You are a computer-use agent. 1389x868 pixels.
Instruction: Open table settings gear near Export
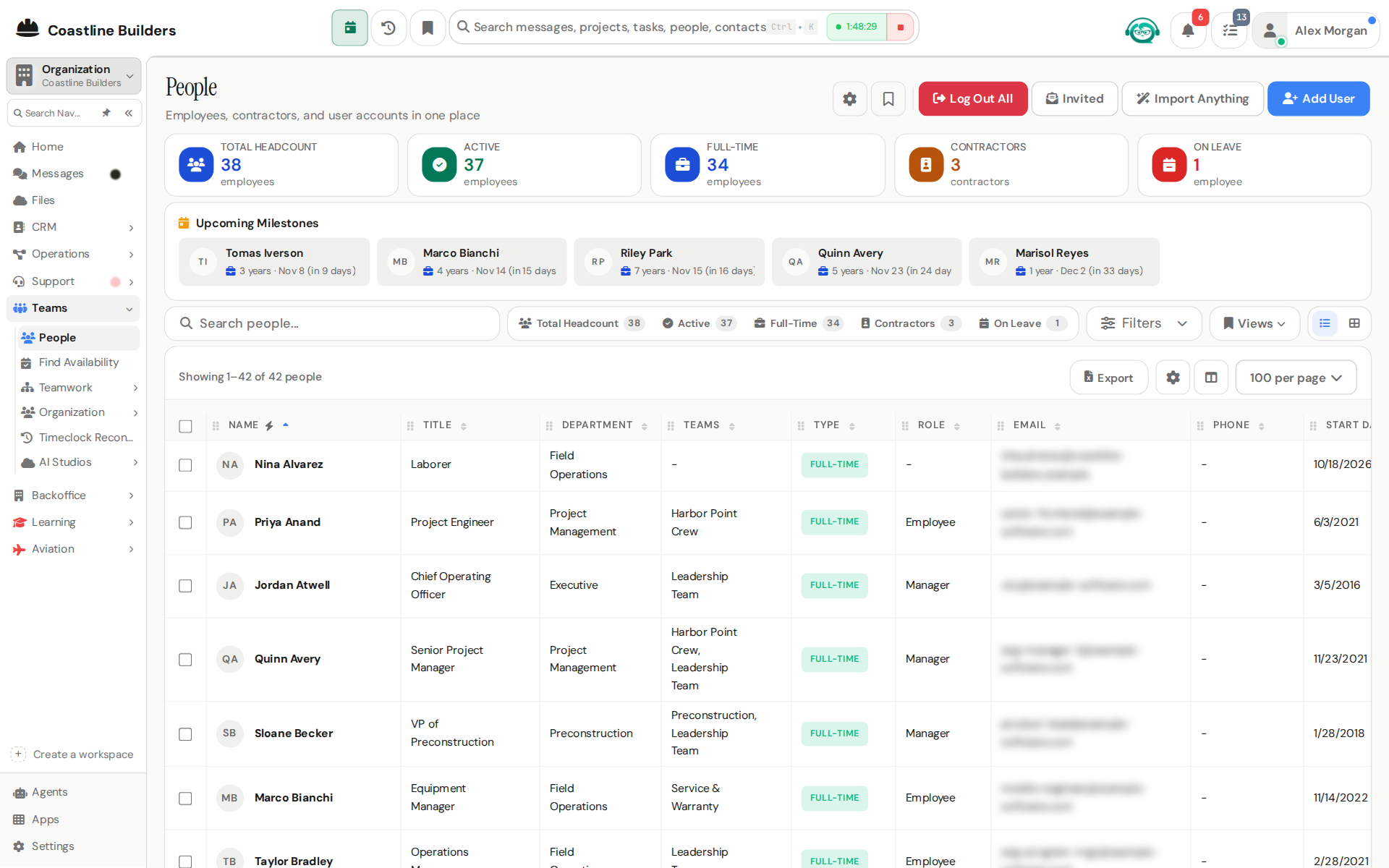click(x=1173, y=378)
